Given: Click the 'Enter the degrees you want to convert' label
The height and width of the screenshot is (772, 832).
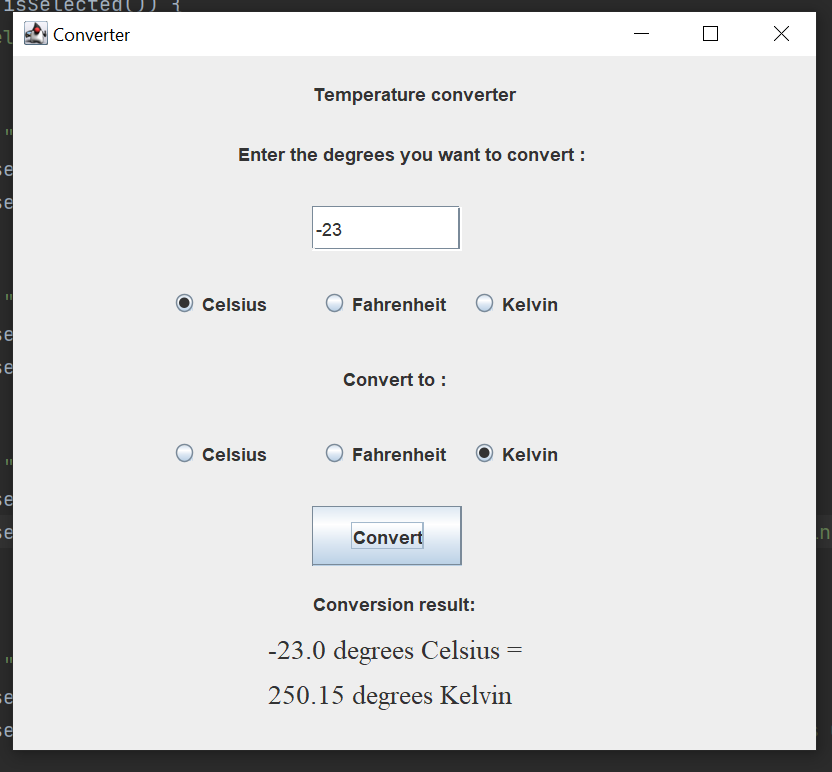Looking at the screenshot, I should pos(412,155).
